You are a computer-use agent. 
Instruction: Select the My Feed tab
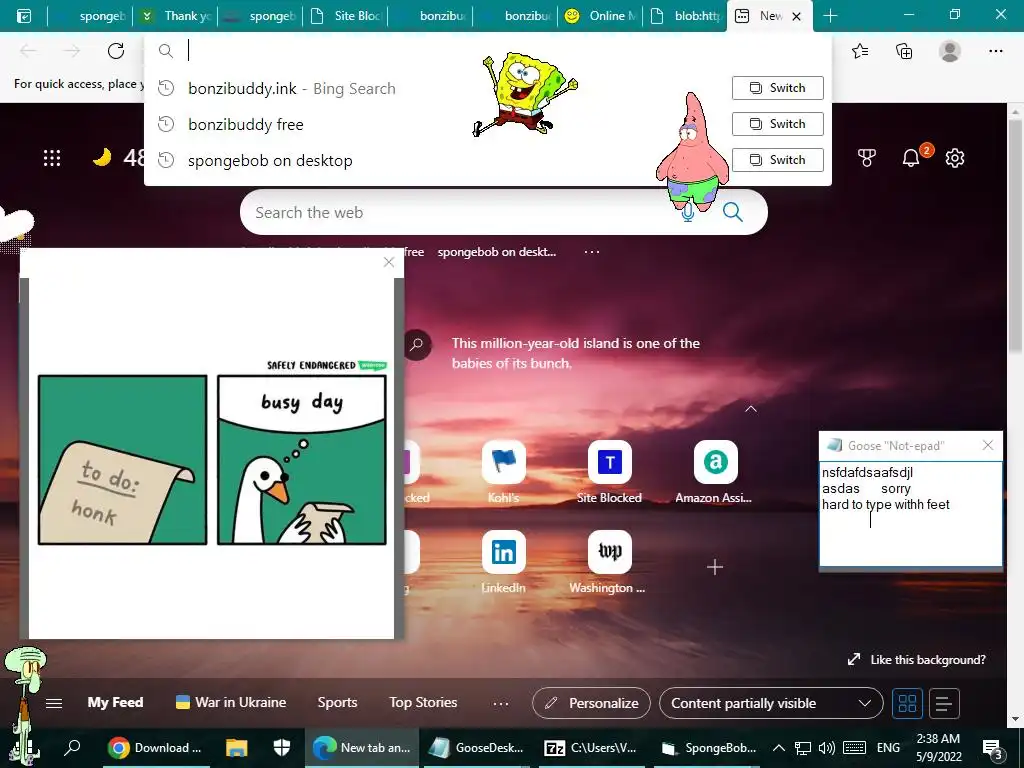pos(116,702)
